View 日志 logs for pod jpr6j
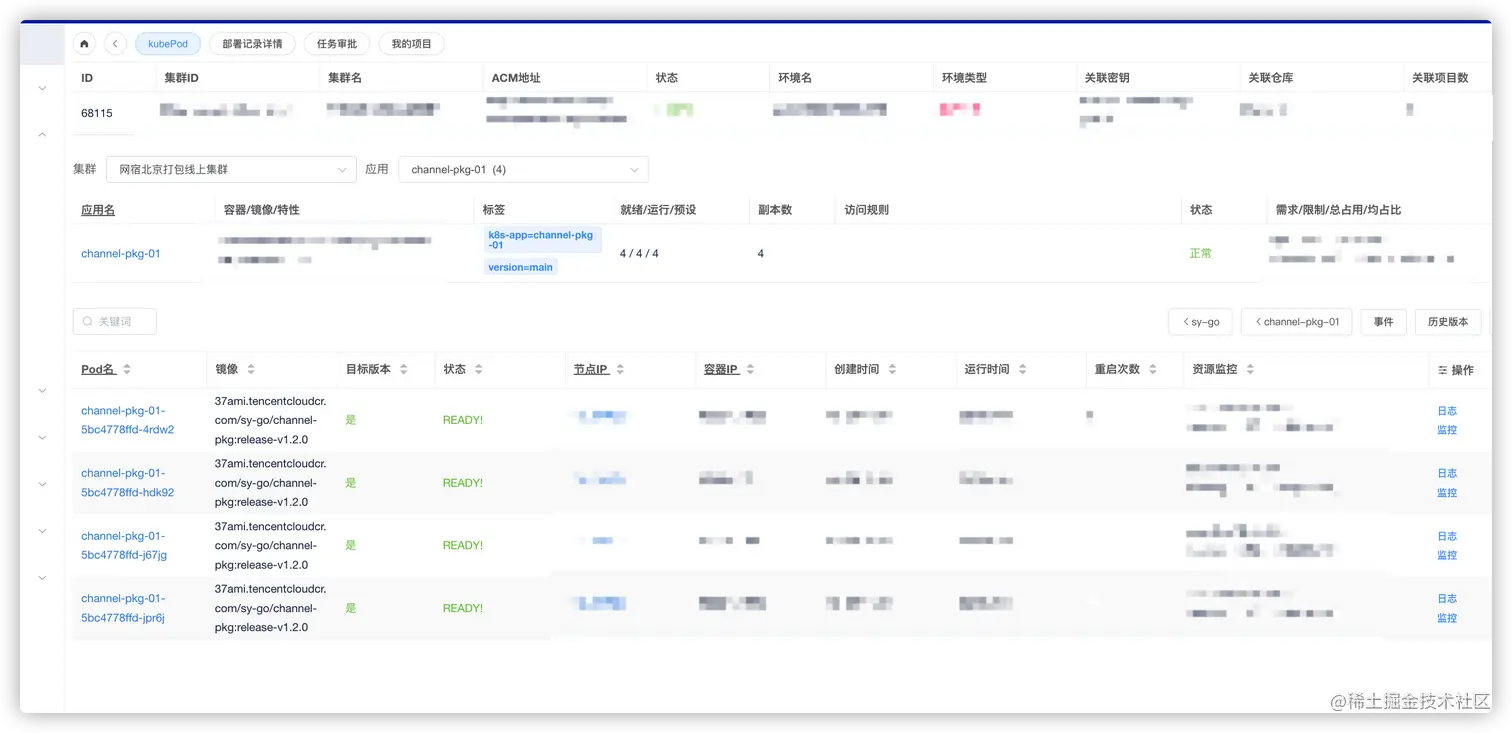 point(1447,599)
